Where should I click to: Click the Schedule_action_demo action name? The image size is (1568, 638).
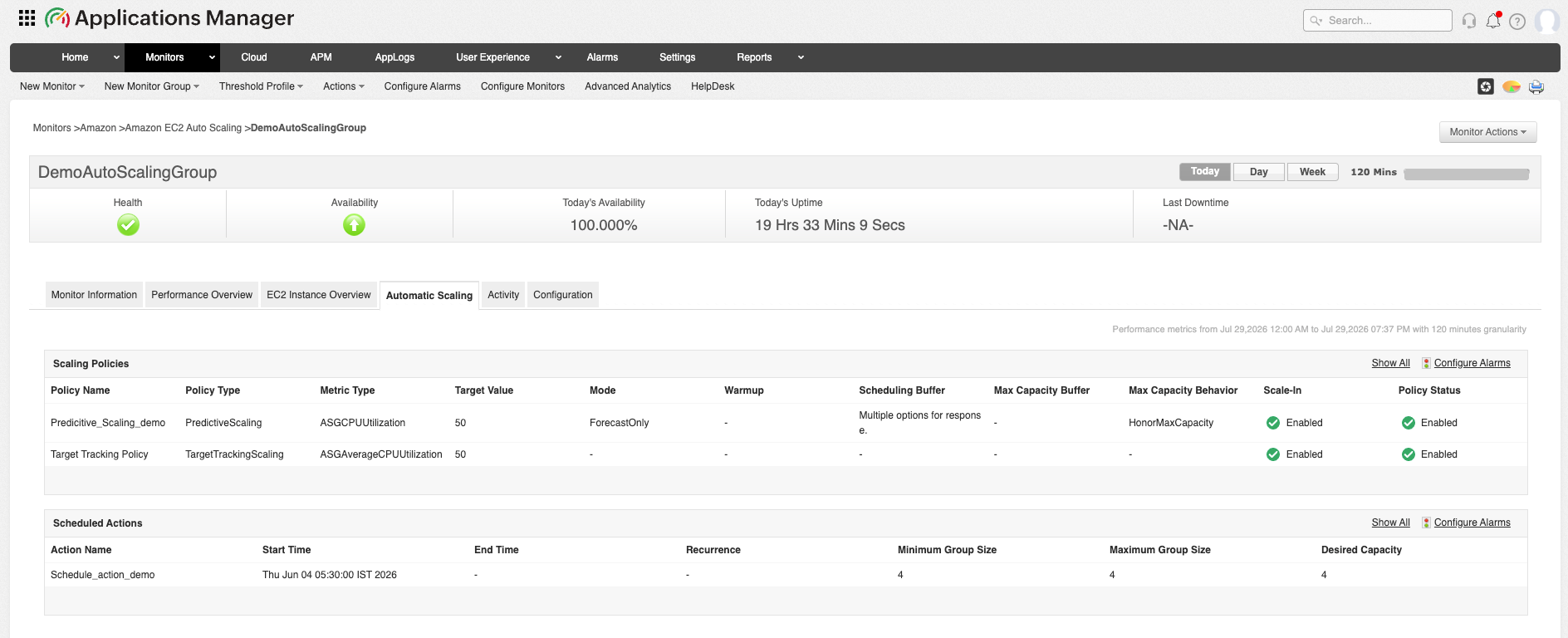[103, 575]
